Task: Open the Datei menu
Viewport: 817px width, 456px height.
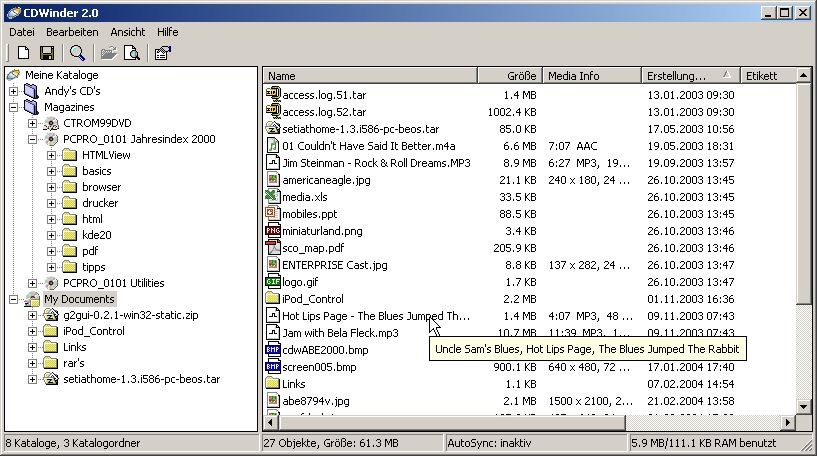Action: tap(21, 32)
